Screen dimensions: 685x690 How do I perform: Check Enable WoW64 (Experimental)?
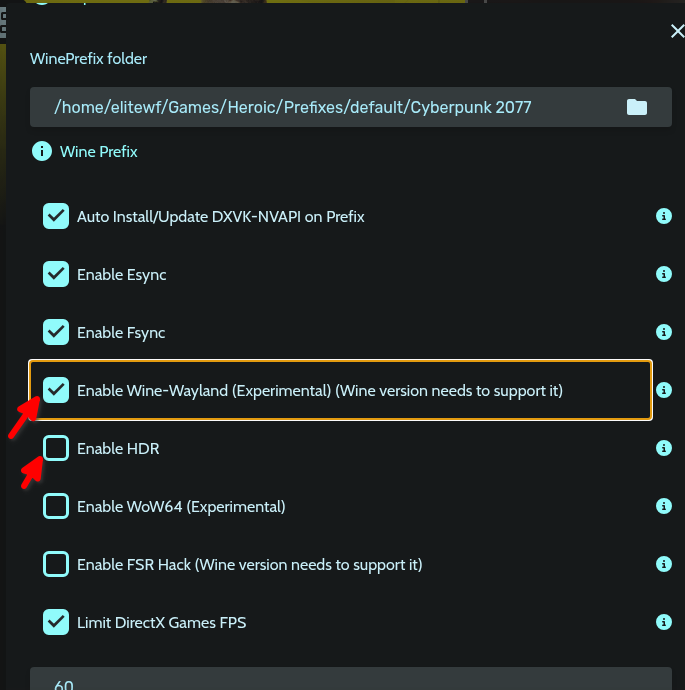tap(56, 506)
